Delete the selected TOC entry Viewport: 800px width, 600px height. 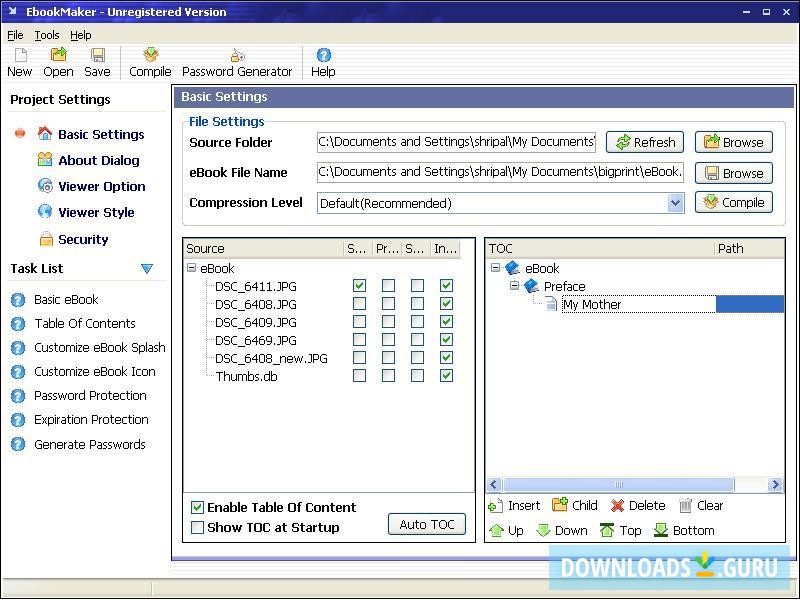638,506
